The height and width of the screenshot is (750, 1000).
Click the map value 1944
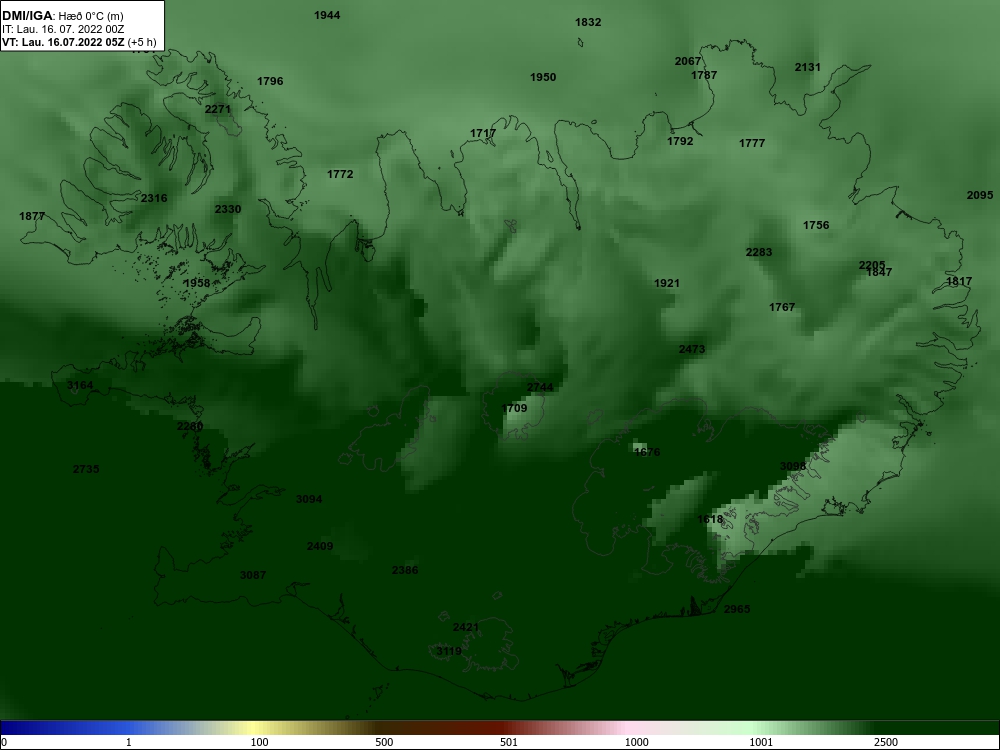point(327,15)
